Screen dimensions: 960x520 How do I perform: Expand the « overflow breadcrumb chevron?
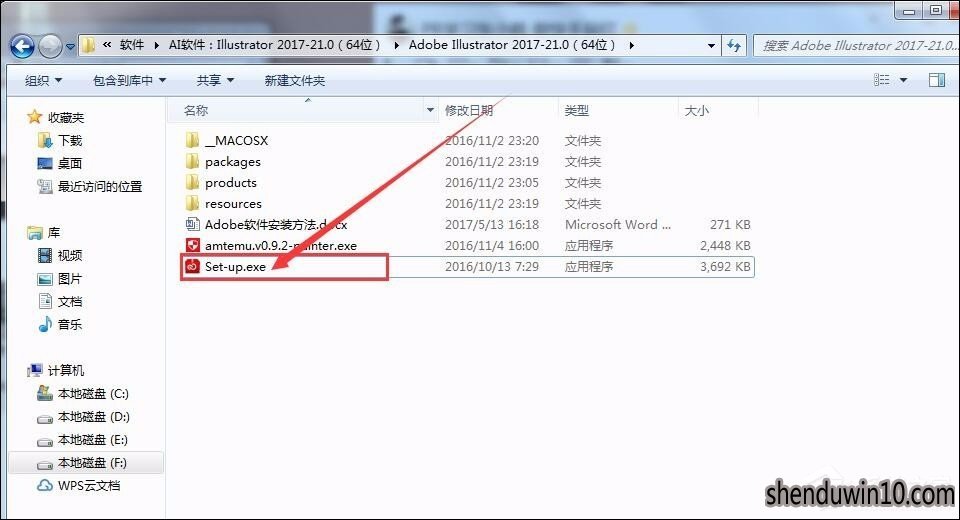tap(107, 45)
